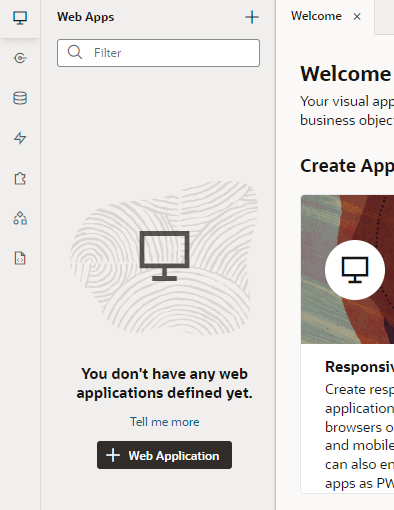Open the Web Applications navigator icon
Screen dimensions: 394x510
tap(20, 18)
